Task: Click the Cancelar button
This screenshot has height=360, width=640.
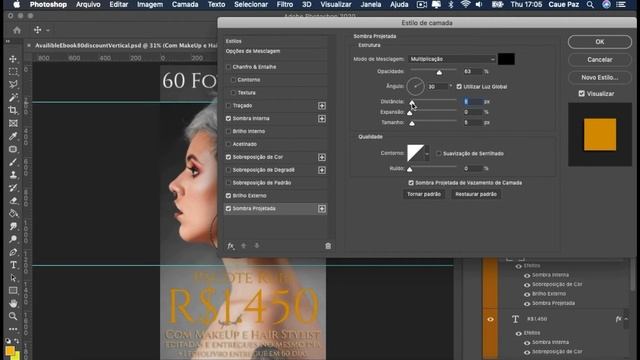Action: click(600, 60)
